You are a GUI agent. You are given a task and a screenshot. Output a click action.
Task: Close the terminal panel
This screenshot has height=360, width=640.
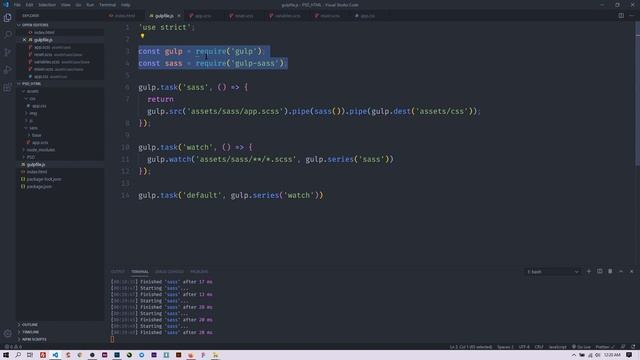631,271
